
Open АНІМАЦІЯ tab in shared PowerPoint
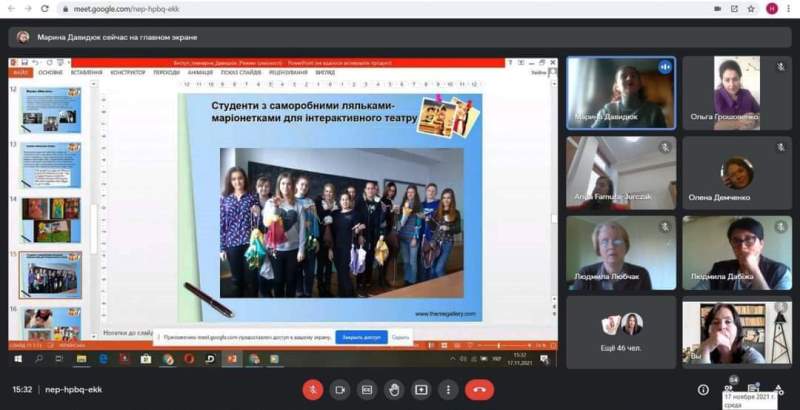[x=201, y=73]
